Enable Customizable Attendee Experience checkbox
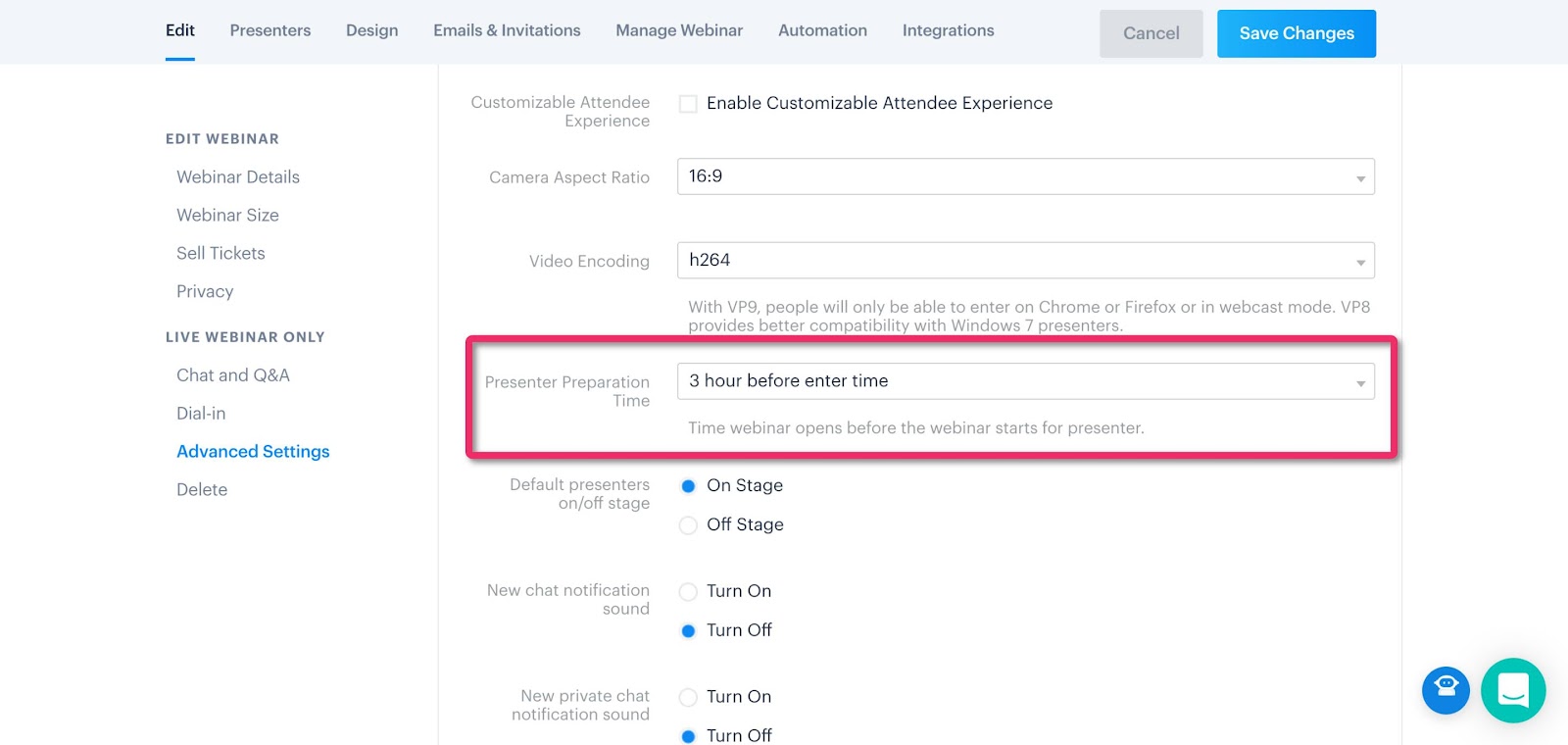The width and height of the screenshot is (1568, 745). (x=689, y=104)
